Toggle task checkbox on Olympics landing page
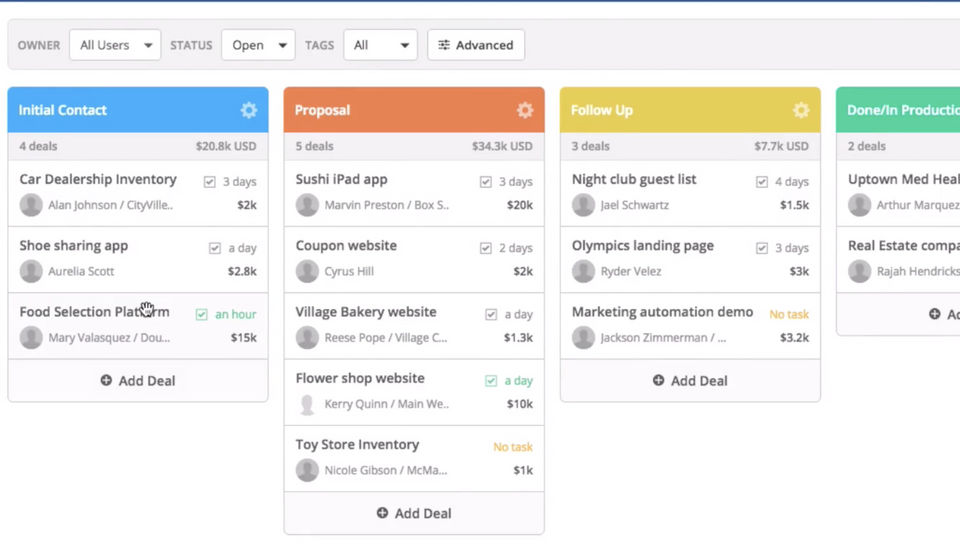960x556 pixels. click(x=762, y=248)
